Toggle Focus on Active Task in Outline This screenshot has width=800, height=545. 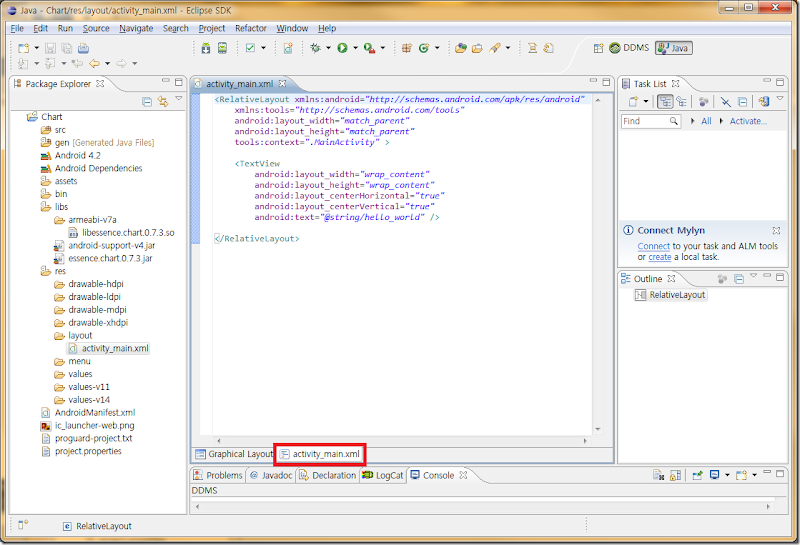pyautogui.click(x=722, y=279)
